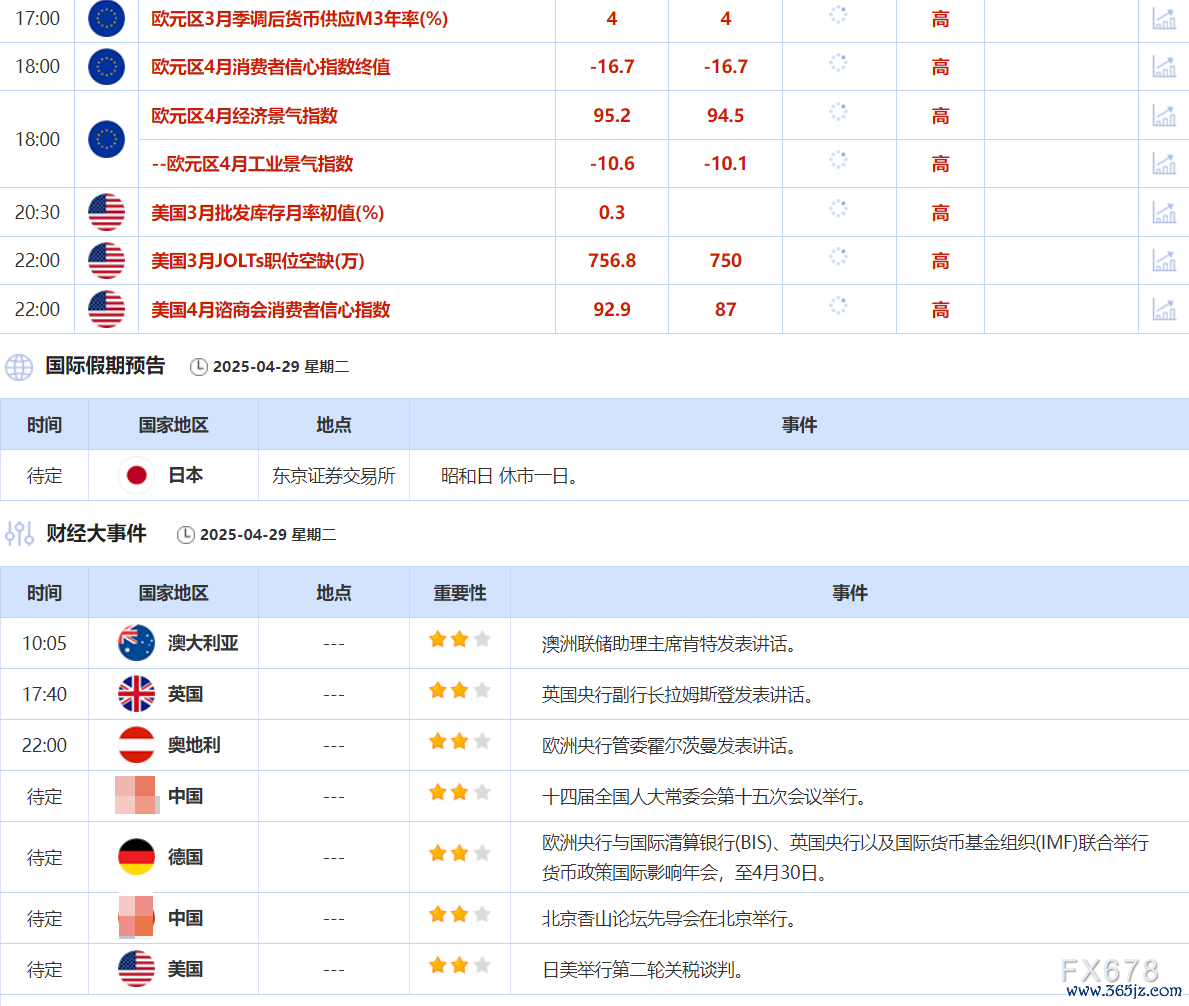Open 美国4月谘商会消费者信心指数 indicator link
The width and height of the screenshot is (1189, 1006).
[270, 310]
